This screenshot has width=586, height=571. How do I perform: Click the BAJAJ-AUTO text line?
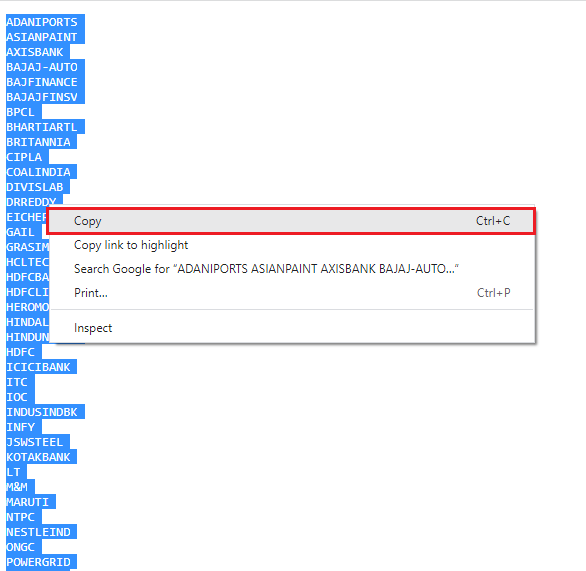coord(42,67)
